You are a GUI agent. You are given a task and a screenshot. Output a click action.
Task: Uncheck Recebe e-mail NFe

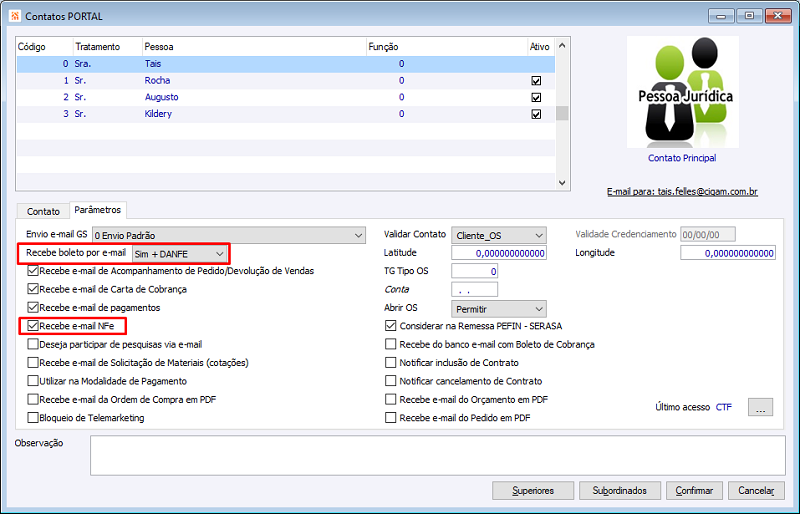(33, 326)
